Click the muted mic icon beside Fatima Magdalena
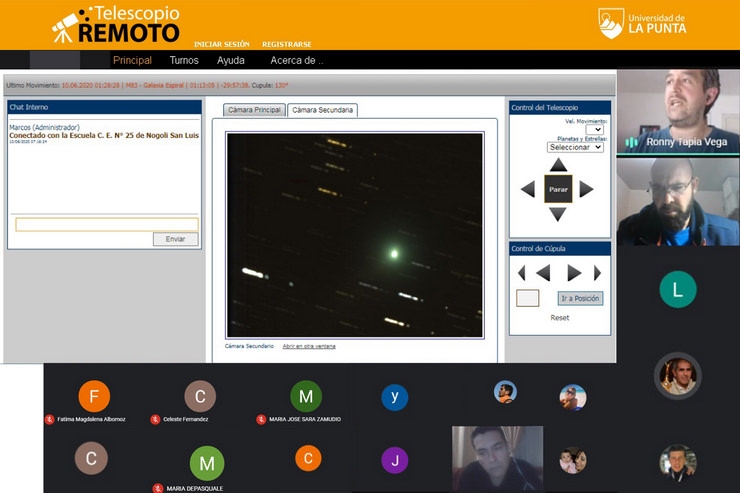This screenshot has height=493, width=740. coord(50,419)
